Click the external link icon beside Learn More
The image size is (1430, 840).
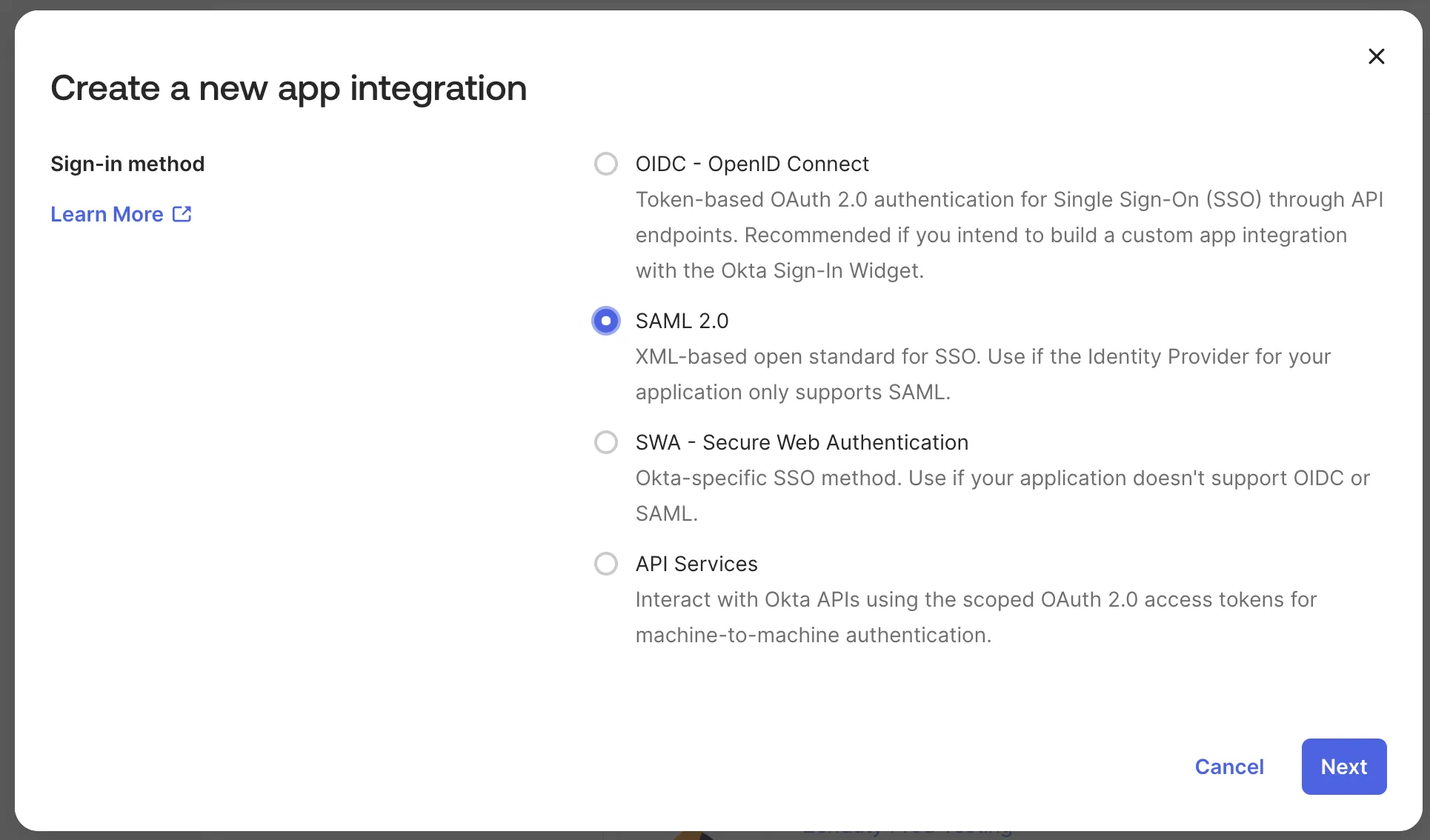coord(182,214)
